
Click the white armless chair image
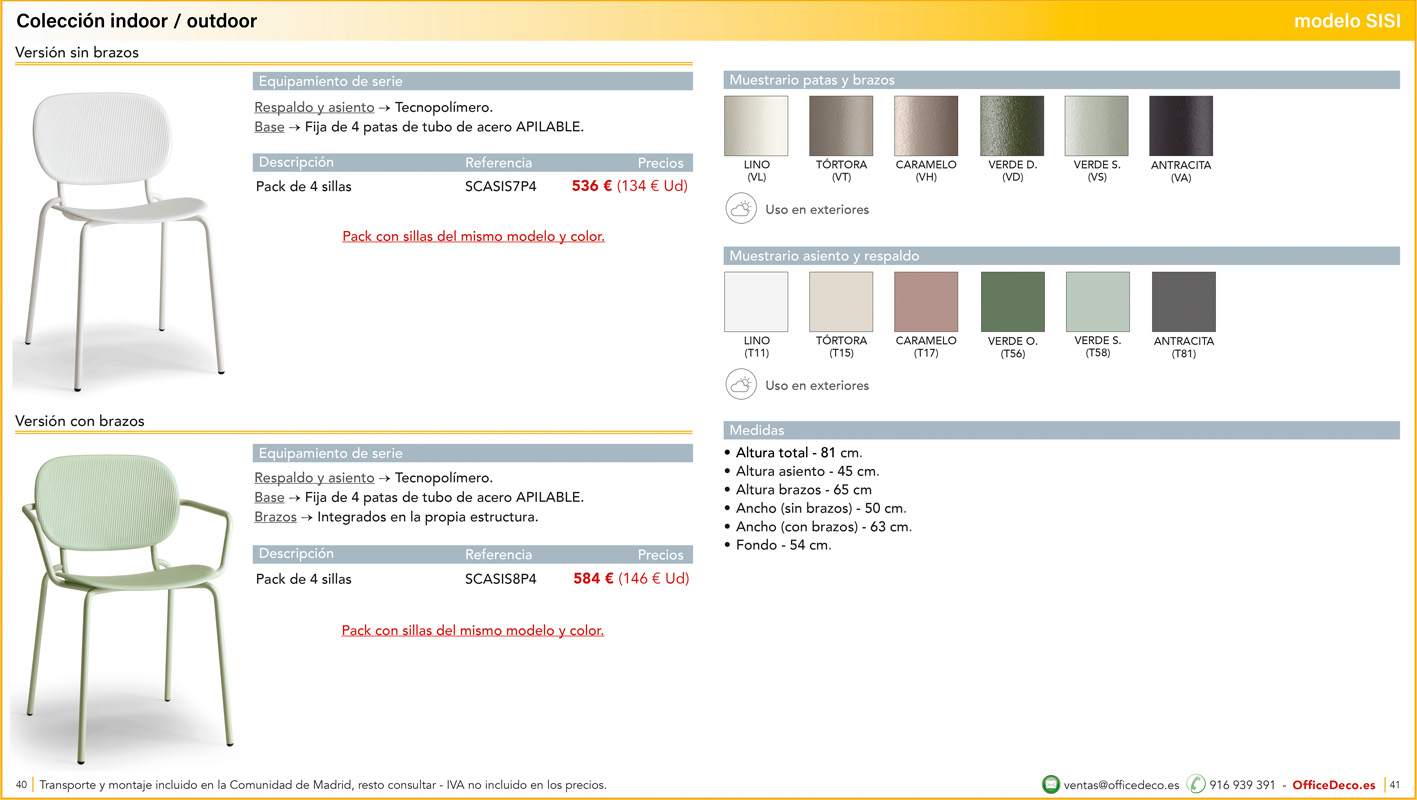coord(118,238)
